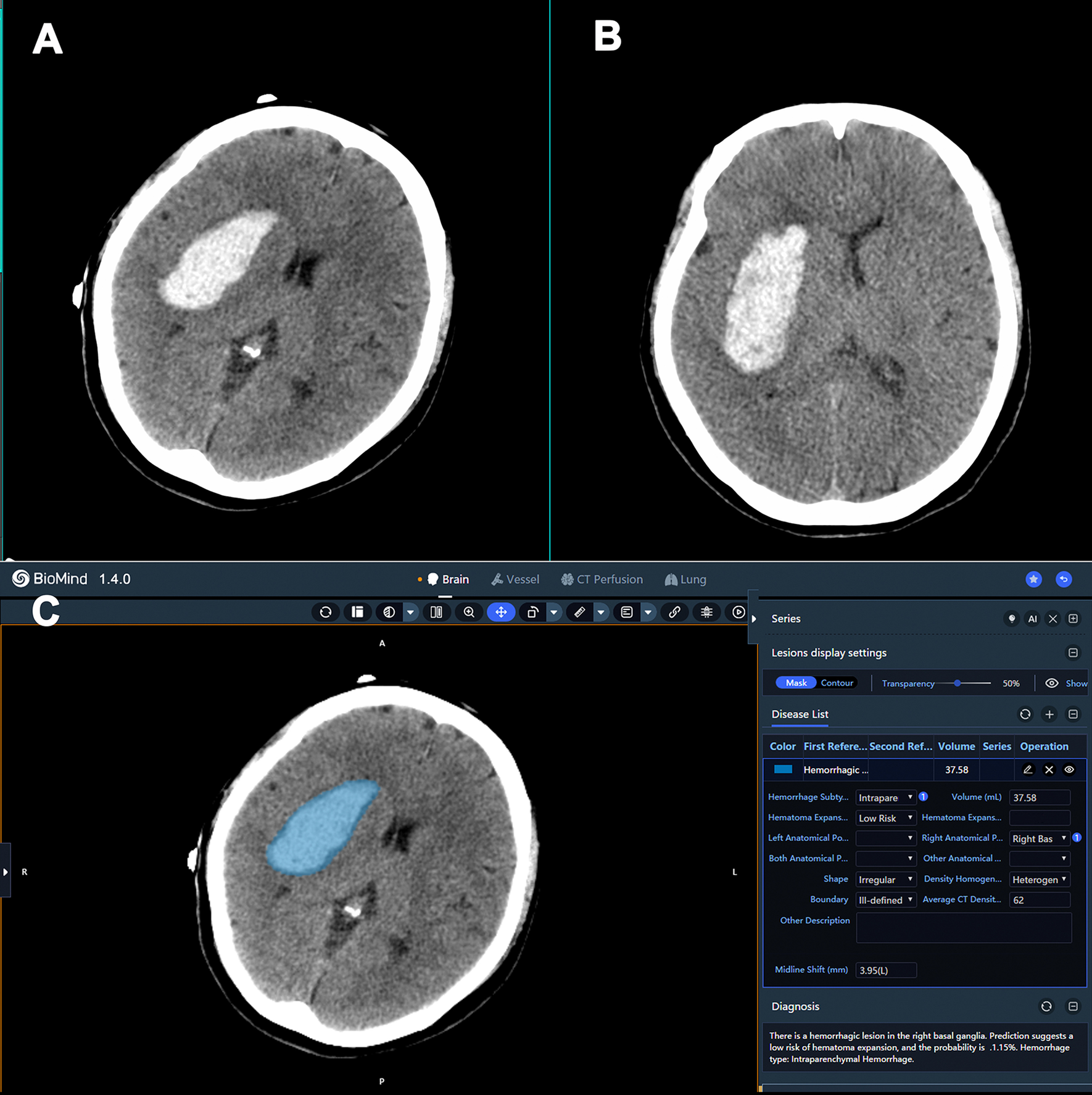Refresh the Diagnosis section
The width and height of the screenshot is (1092, 1095).
coord(1046,1007)
